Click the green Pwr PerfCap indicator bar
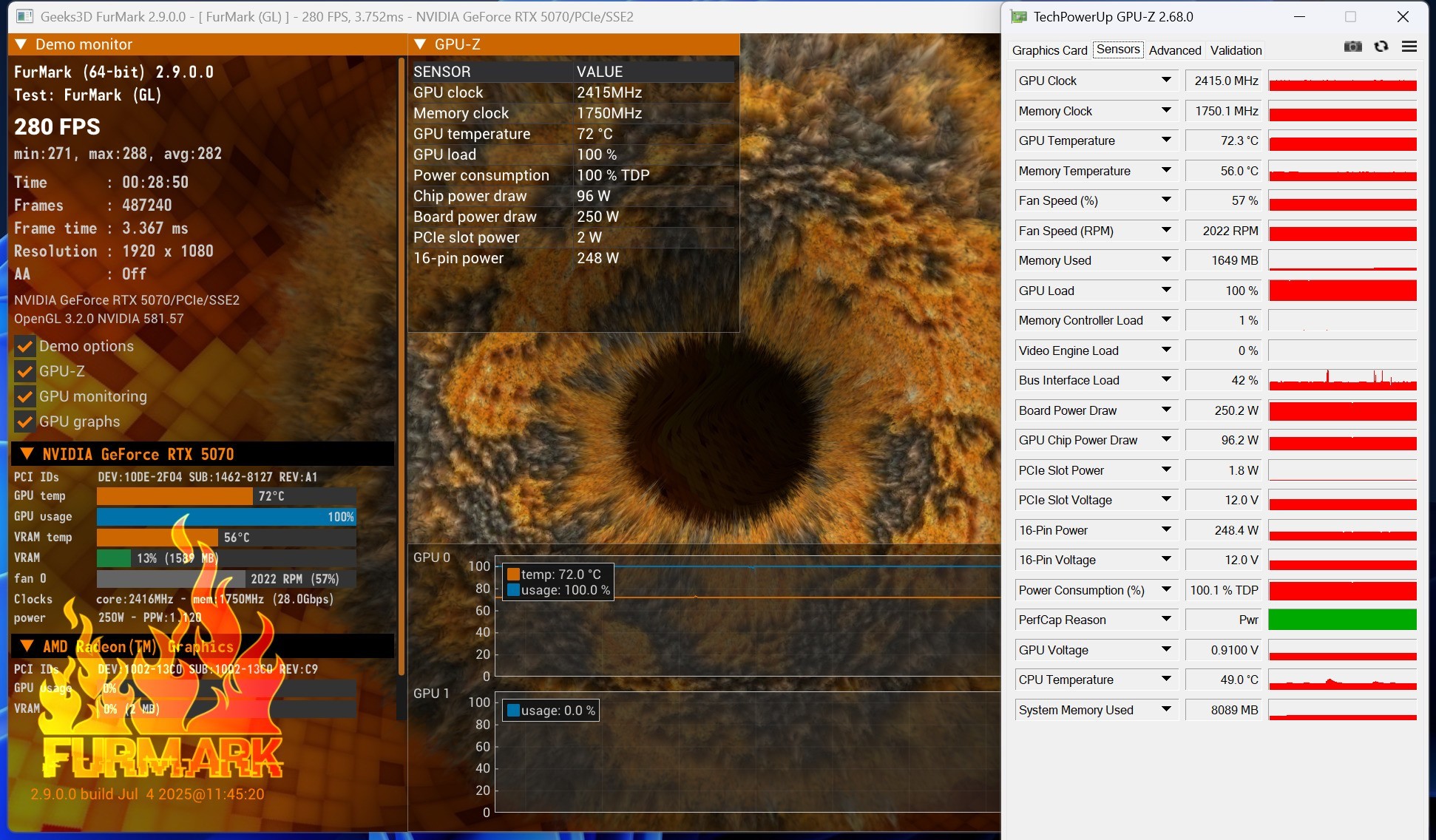The height and width of the screenshot is (840, 1436). point(1341,620)
